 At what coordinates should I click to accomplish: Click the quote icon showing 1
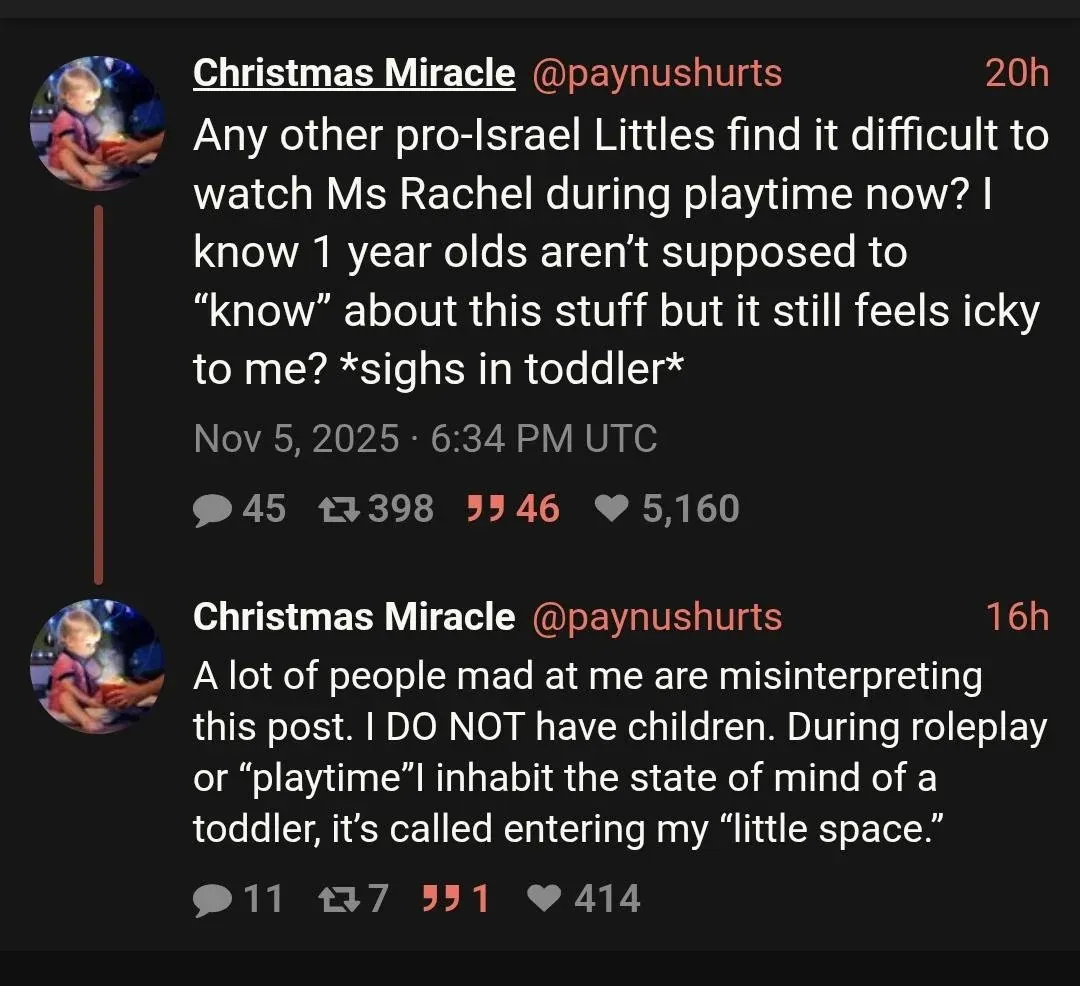[441, 900]
